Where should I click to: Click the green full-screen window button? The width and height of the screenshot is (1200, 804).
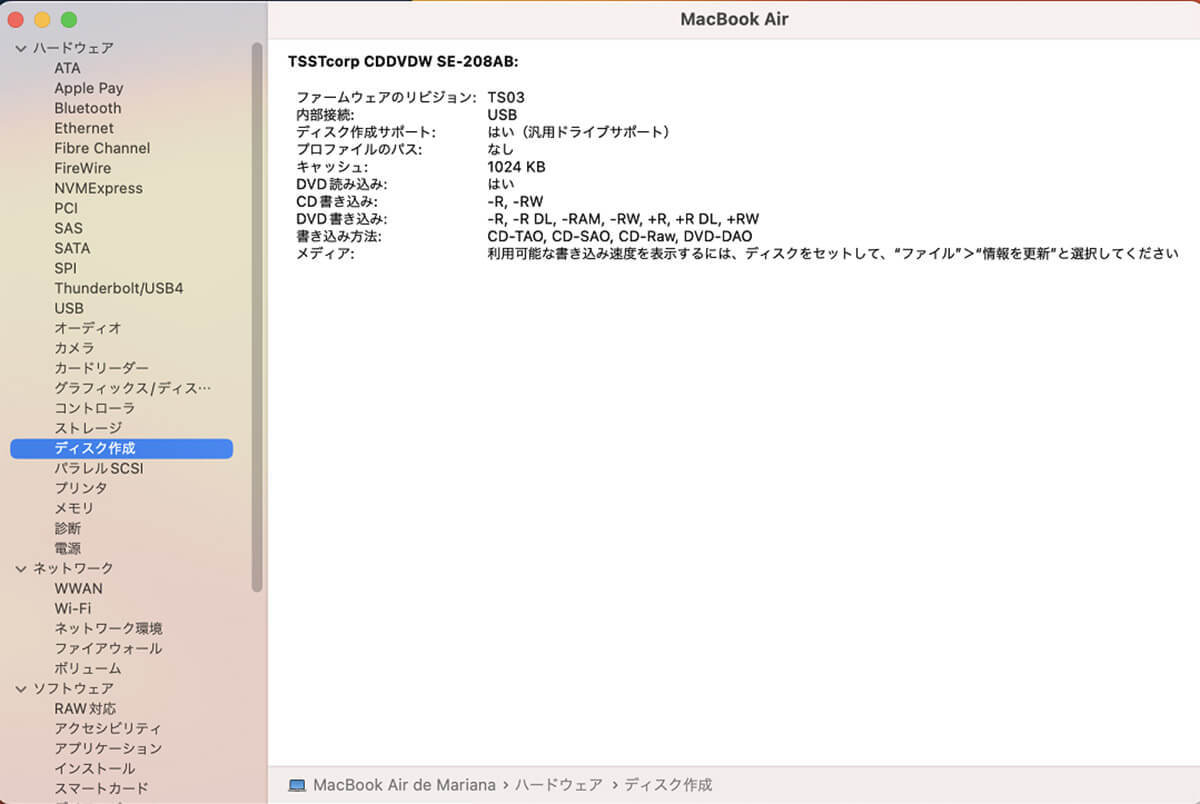[x=69, y=20]
